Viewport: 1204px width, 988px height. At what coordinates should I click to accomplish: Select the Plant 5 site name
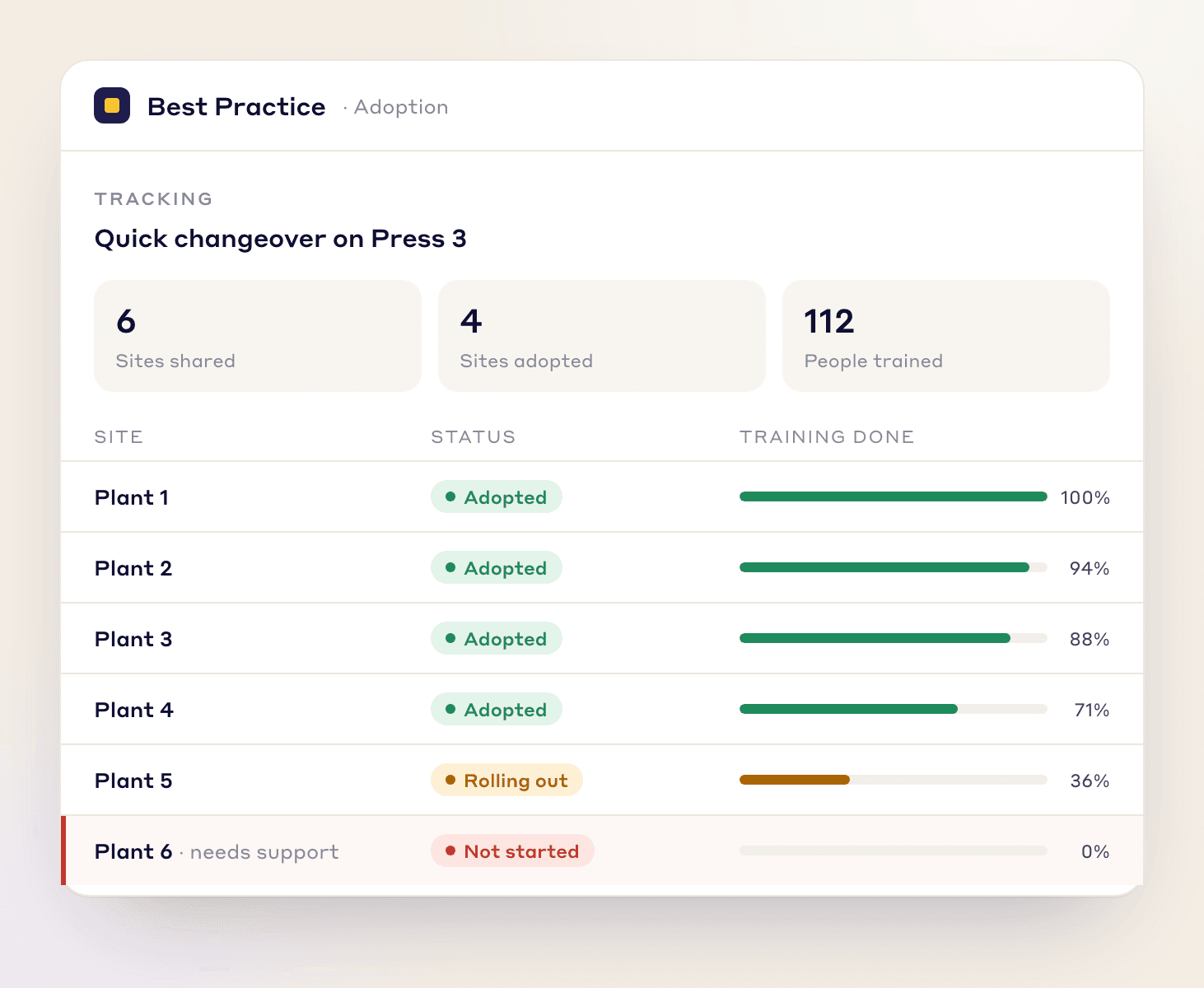(133, 781)
